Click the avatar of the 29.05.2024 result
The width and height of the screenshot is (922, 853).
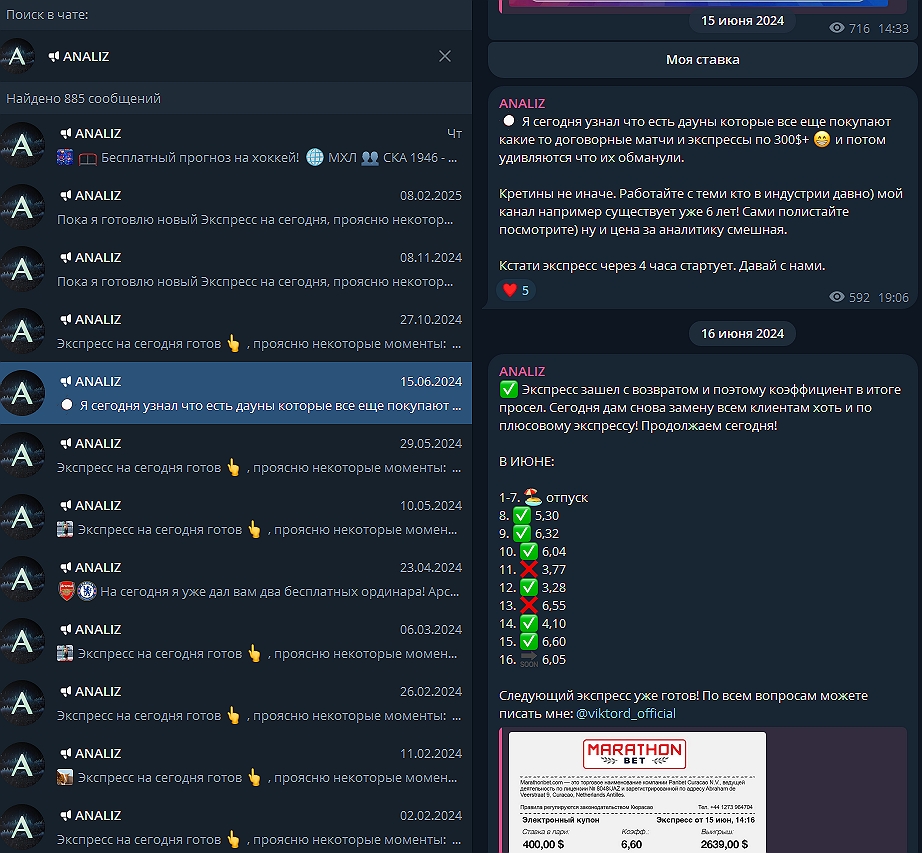22,455
